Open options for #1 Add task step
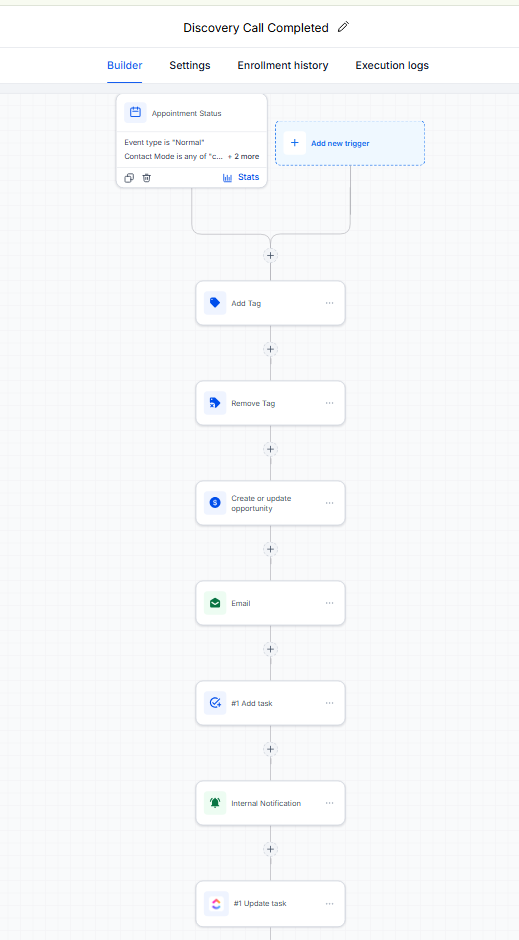Viewport: 519px width, 940px height. [330, 703]
